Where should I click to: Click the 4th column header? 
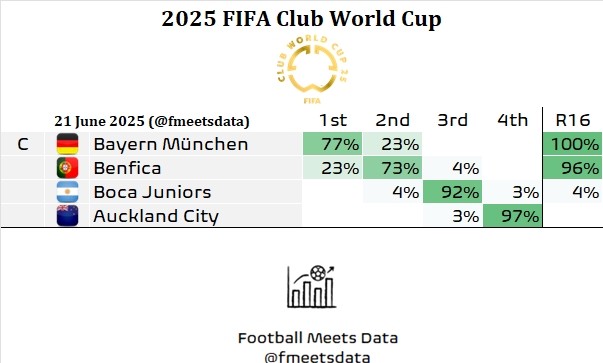(x=513, y=120)
